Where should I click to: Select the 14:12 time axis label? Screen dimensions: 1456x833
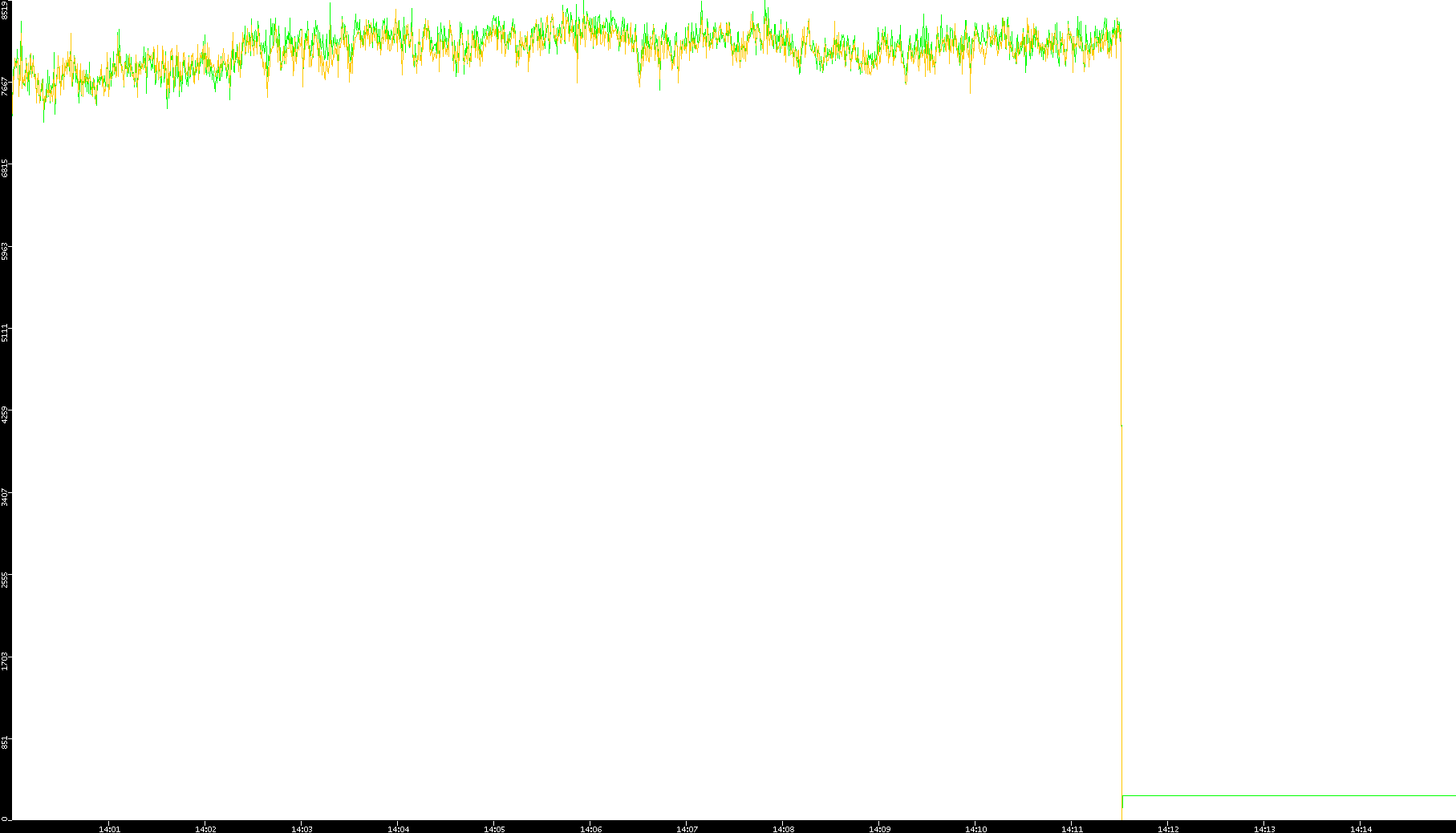click(x=1168, y=829)
